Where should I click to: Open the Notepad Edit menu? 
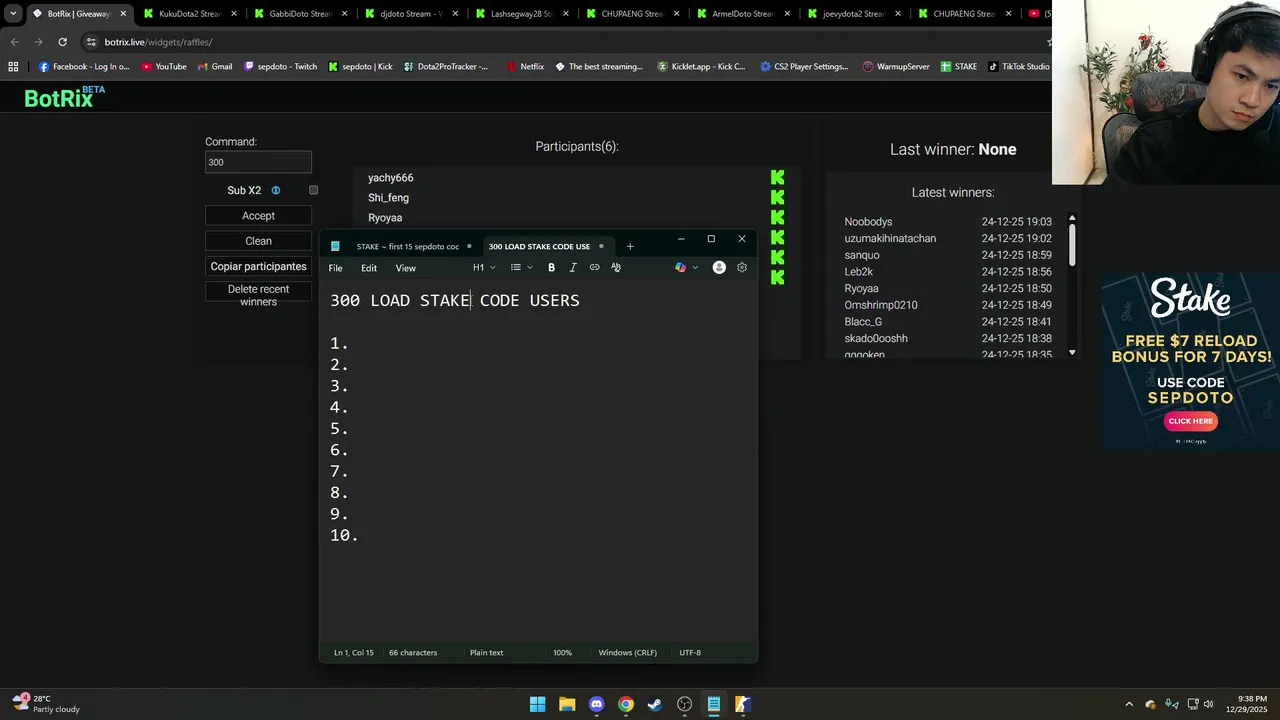369,268
